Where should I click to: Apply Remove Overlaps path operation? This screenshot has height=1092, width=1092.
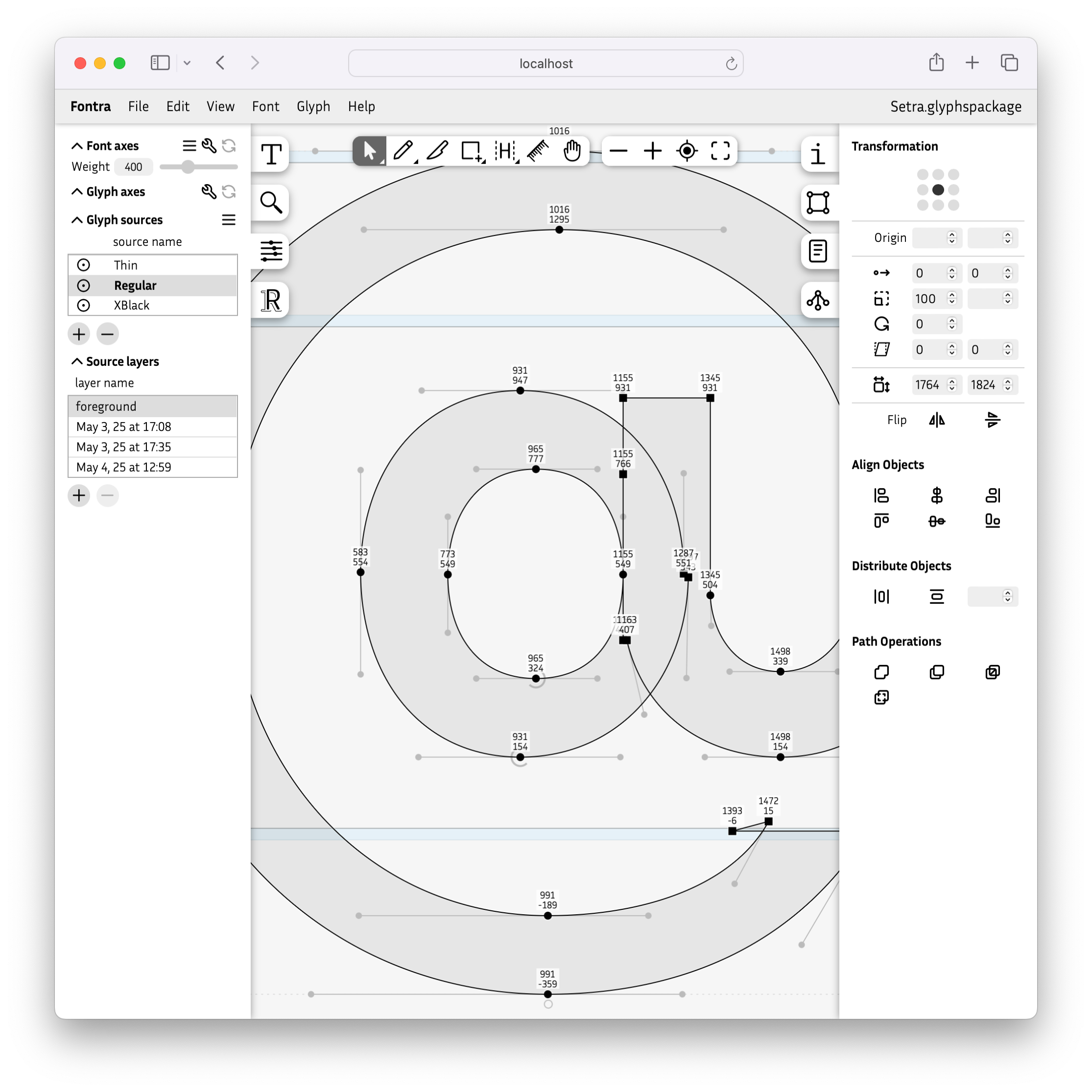coord(881,672)
